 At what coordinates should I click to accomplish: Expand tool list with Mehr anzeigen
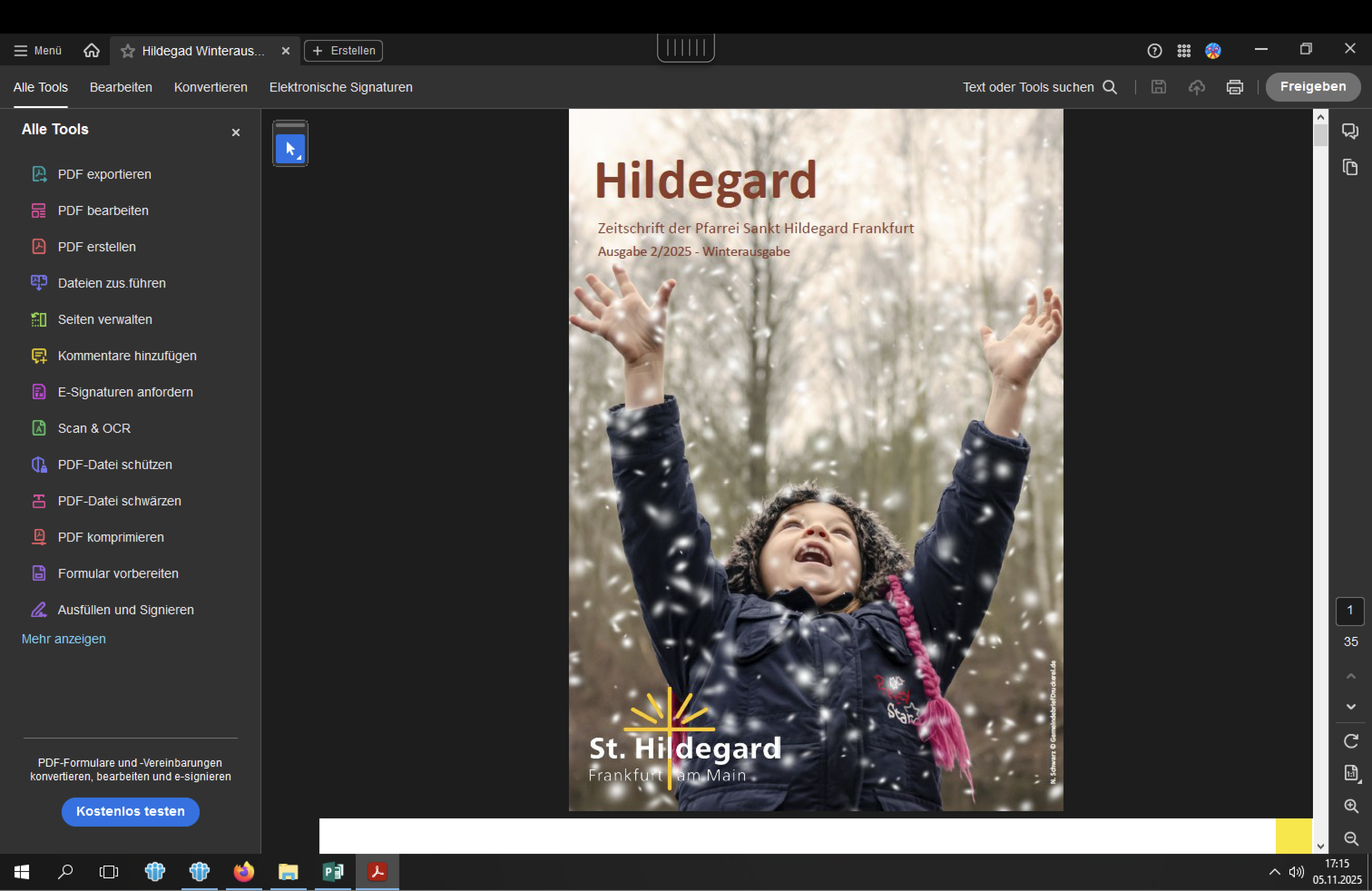pyautogui.click(x=64, y=639)
